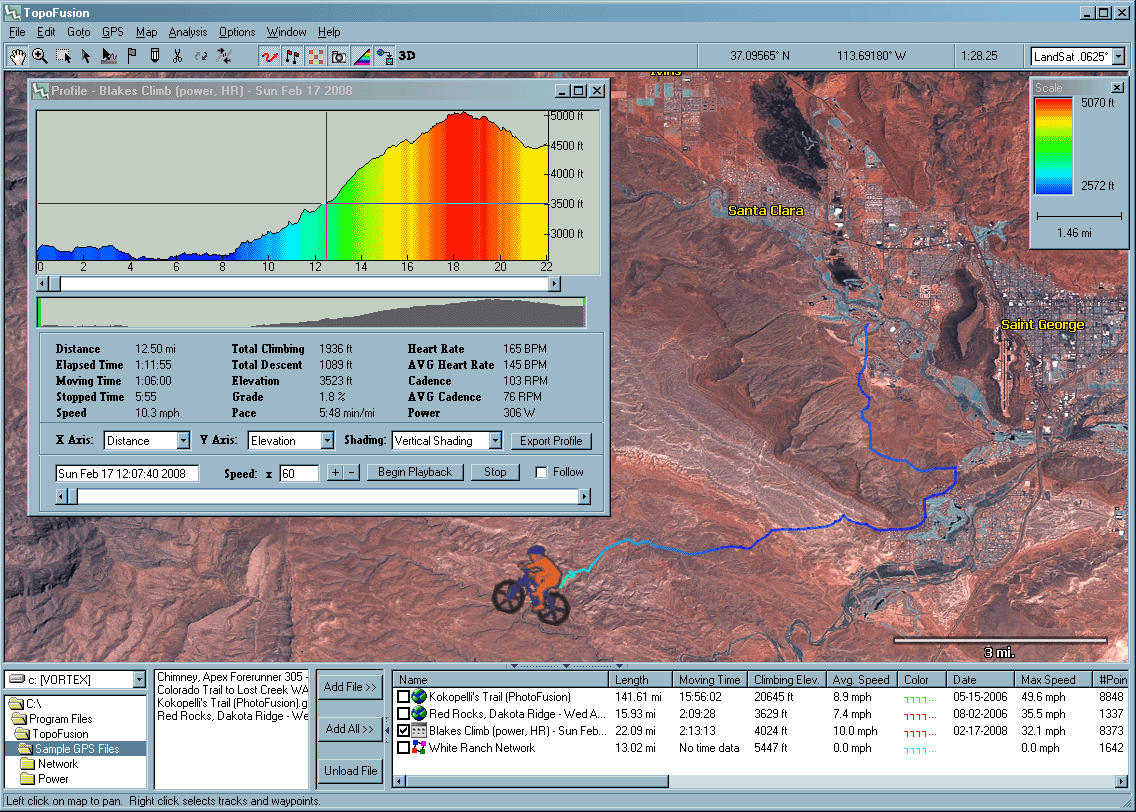
Task: Activate the scissors track cutting tool
Action: [178, 56]
